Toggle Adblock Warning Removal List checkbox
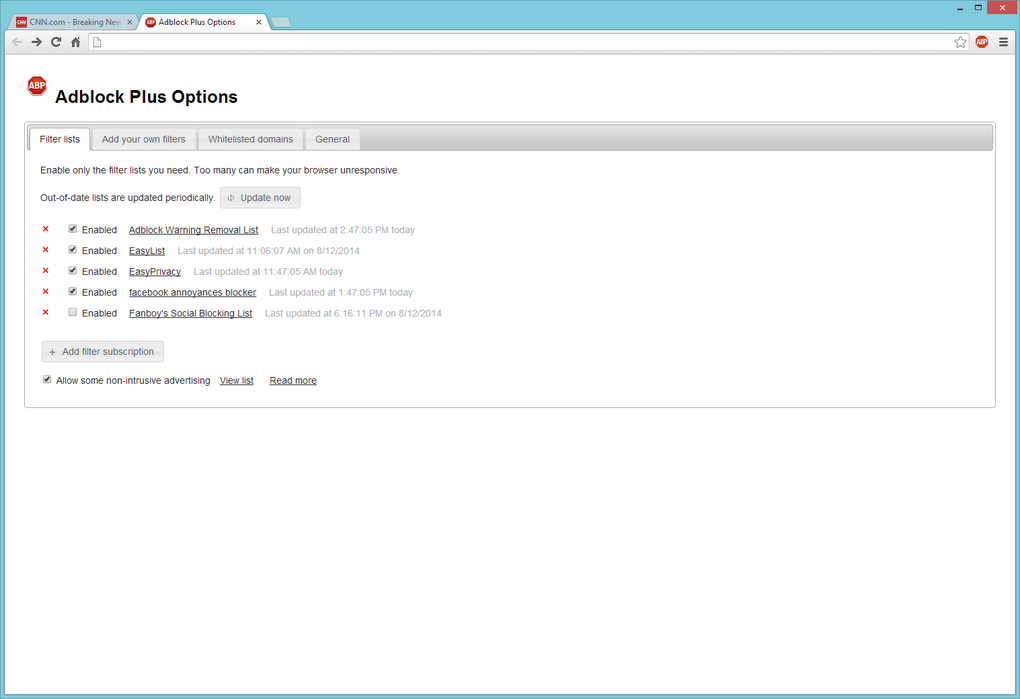The height and width of the screenshot is (699, 1020). [x=73, y=229]
